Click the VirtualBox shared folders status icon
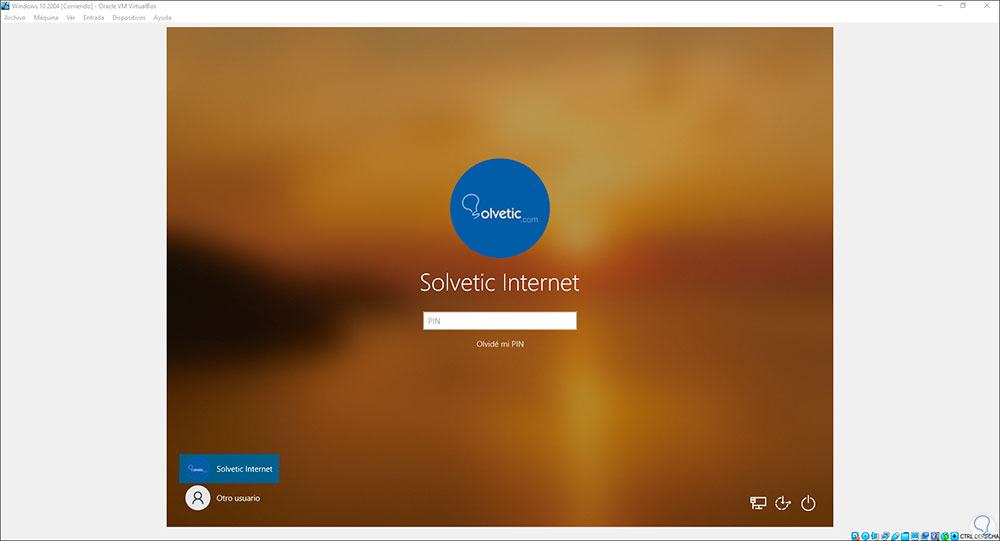The height and width of the screenshot is (541, 1000). (x=905, y=537)
